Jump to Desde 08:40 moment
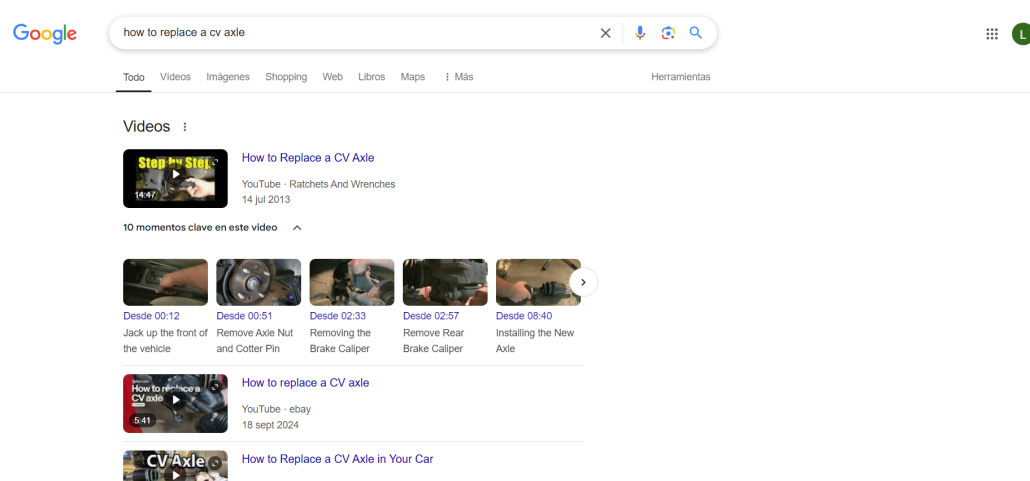The image size is (1030, 481). tap(524, 316)
